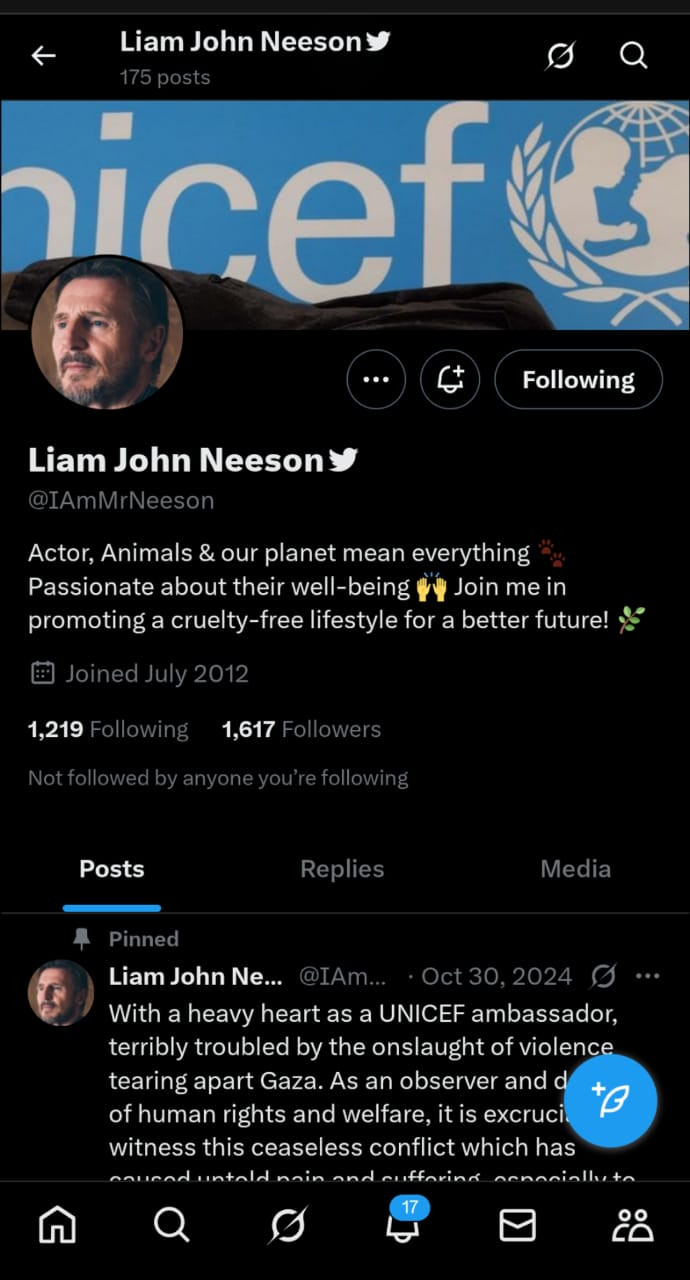Open Communities icon in bottom navigation
690x1280 pixels.
tap(632, 1224)
